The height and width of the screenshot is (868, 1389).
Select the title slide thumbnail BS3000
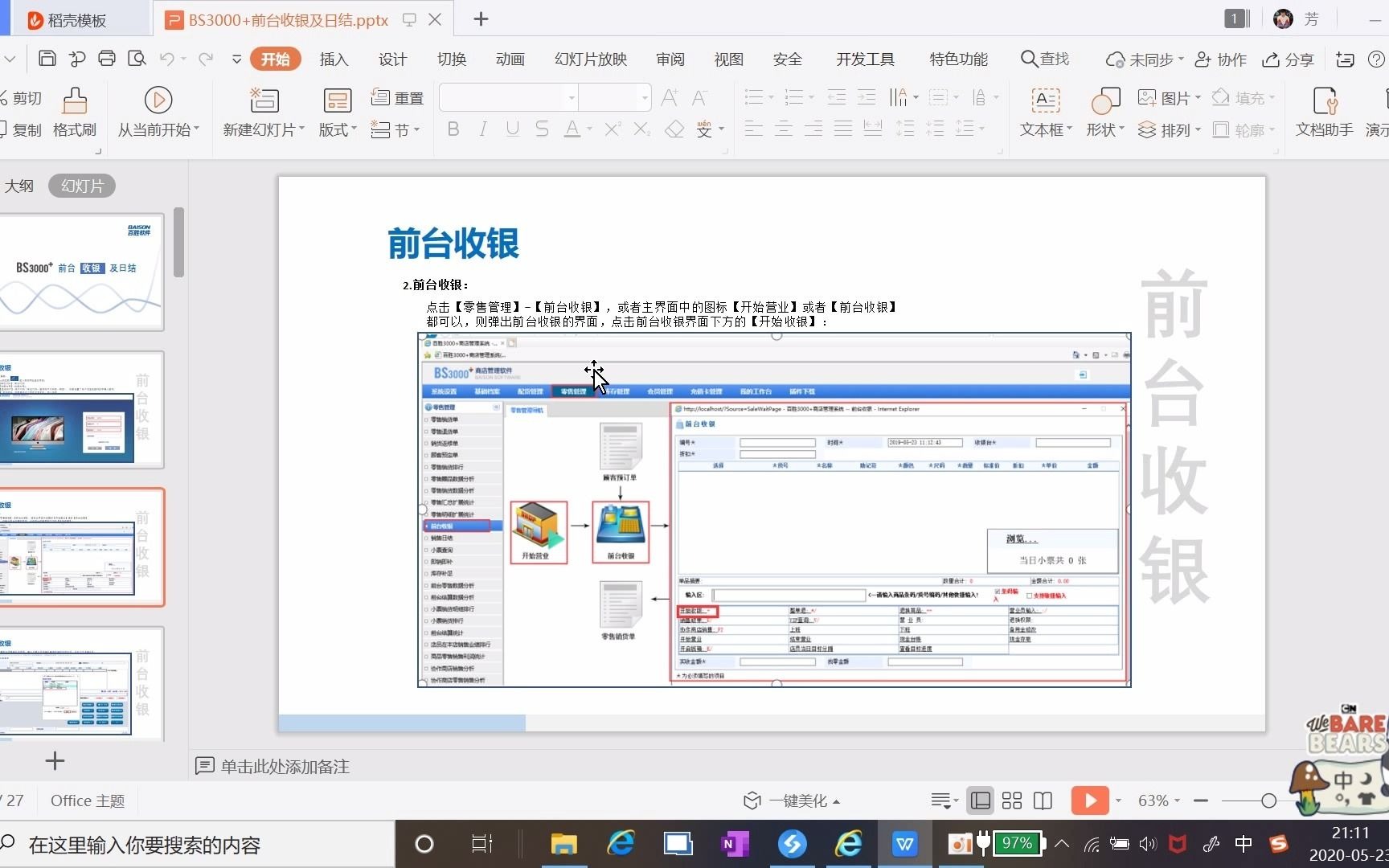(82, 272)
